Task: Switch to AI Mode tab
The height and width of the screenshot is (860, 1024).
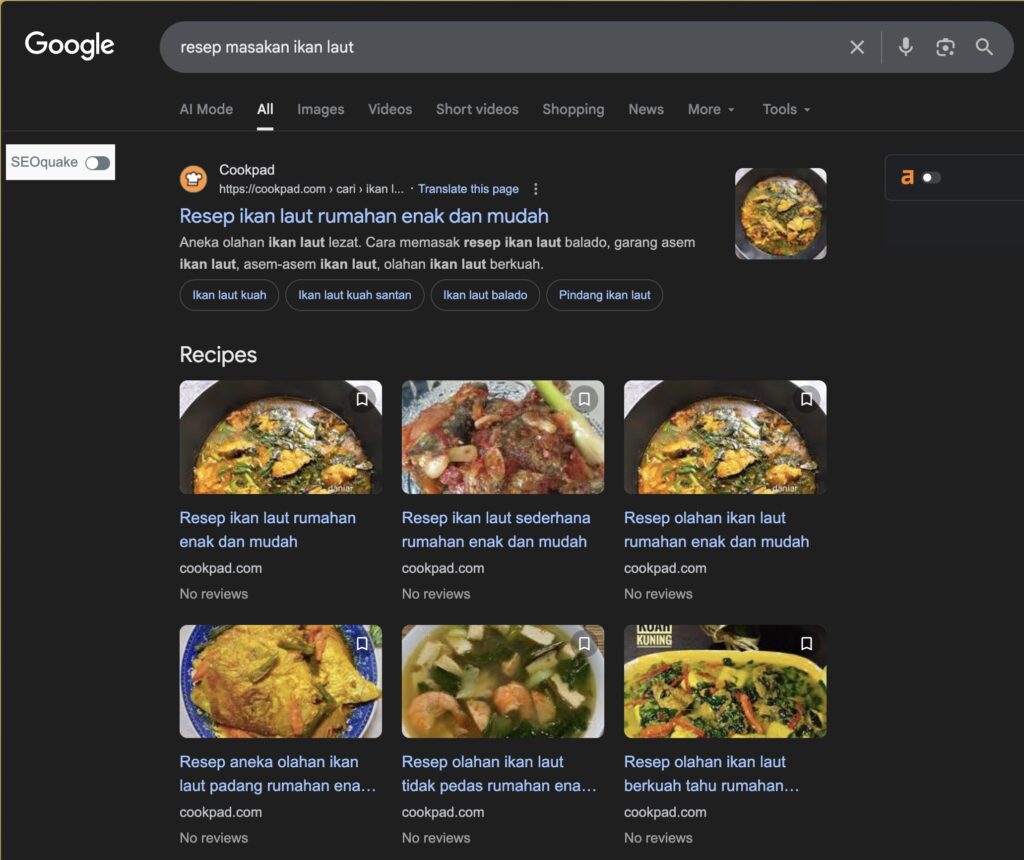Action: point(206,109)
